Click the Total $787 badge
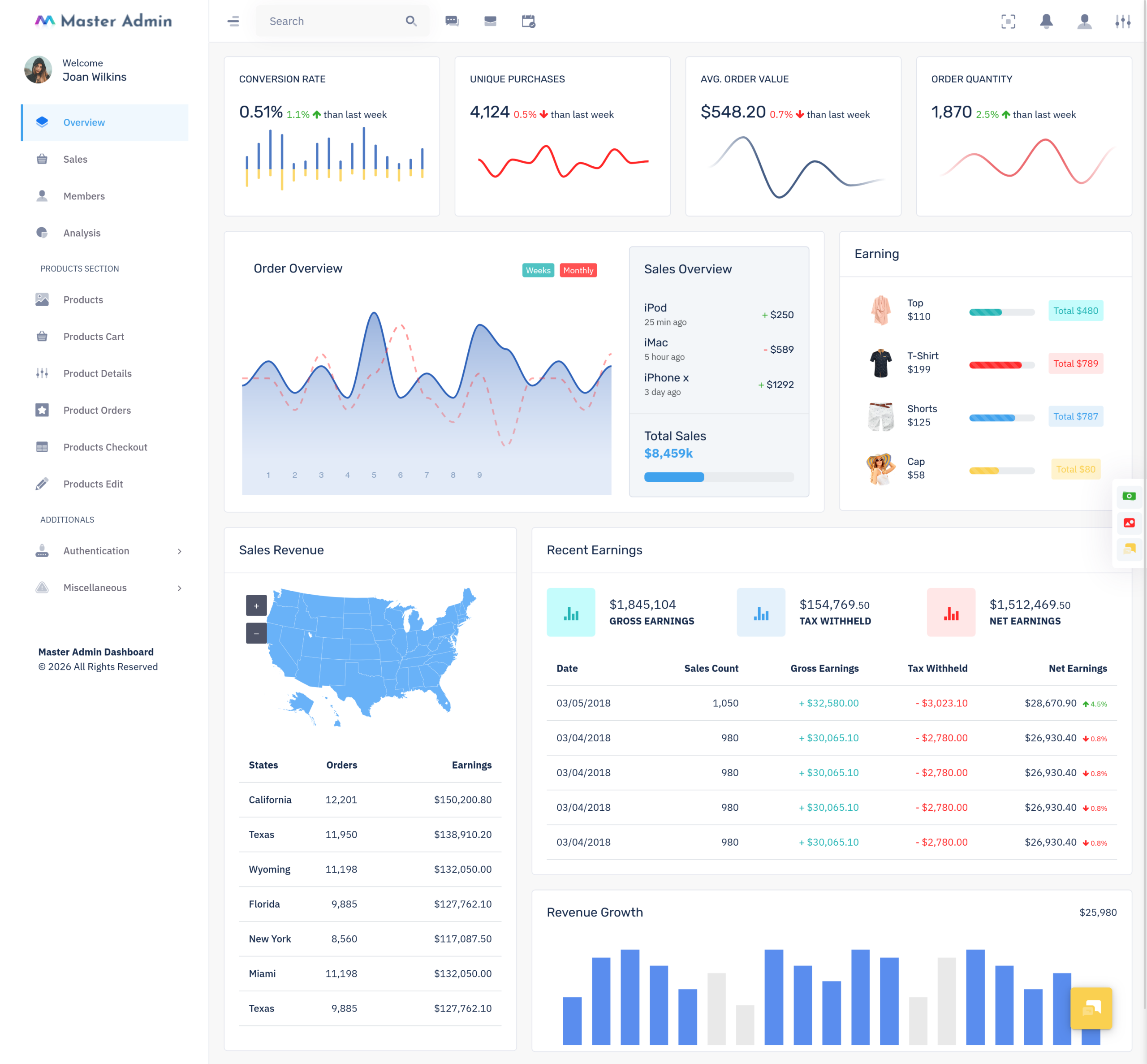 1075,416
